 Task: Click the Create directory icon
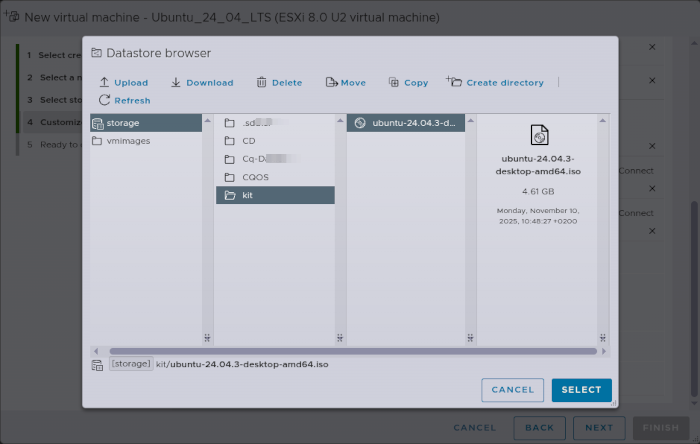tap(454, 82)
